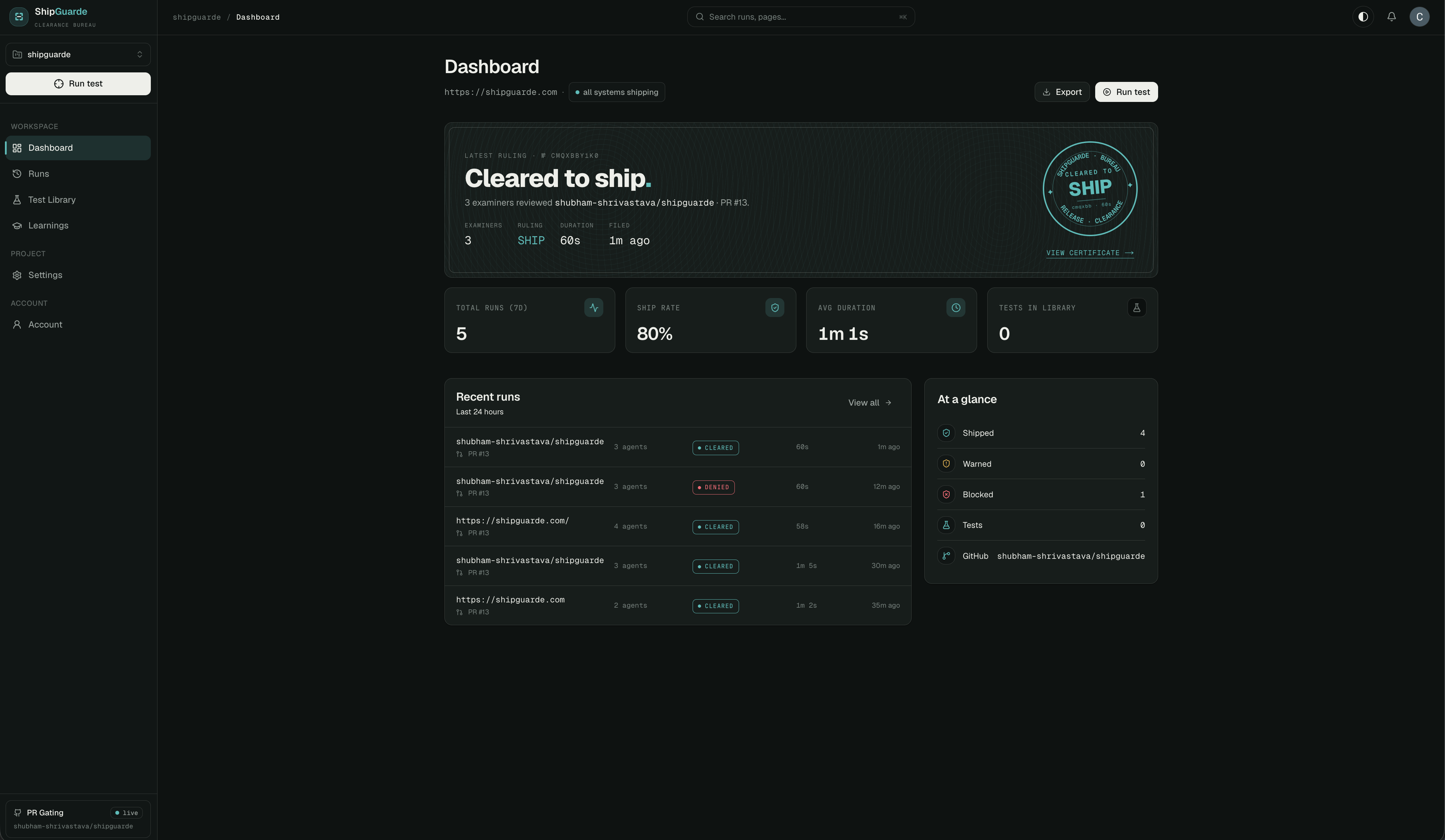Viewport: 1445px width, 840px height.
Task: Click the DENIED status badge
Action: point(713,487)
